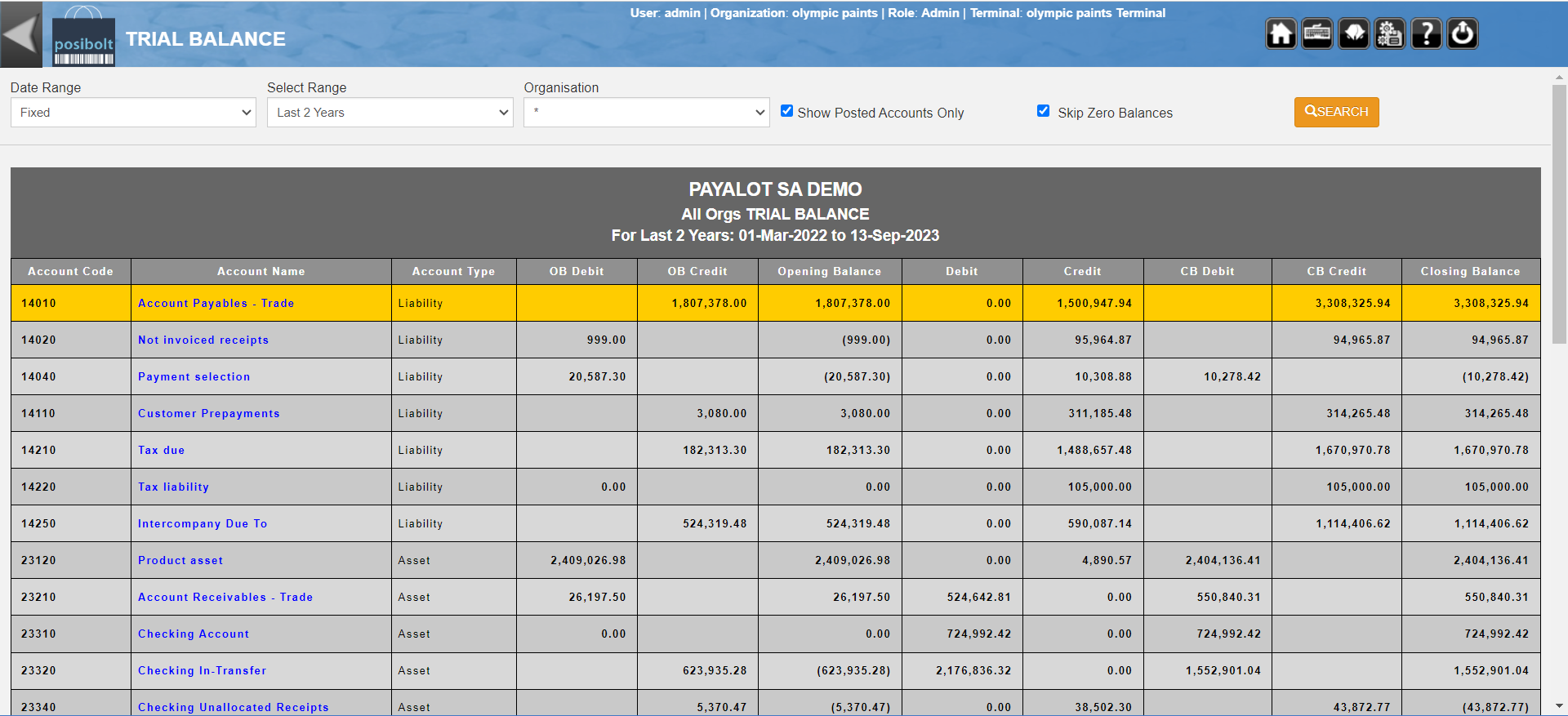Click closing balance 1,114,406.62
The height and width of the screenshot is (716, 1568).
[x=1491, y=523]
